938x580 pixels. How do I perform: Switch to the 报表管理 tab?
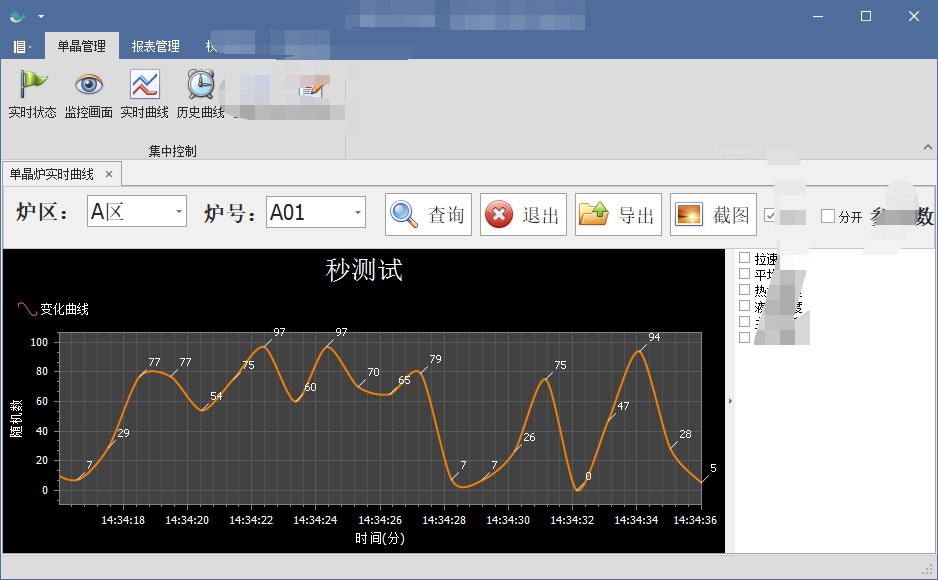pos(155,45)
